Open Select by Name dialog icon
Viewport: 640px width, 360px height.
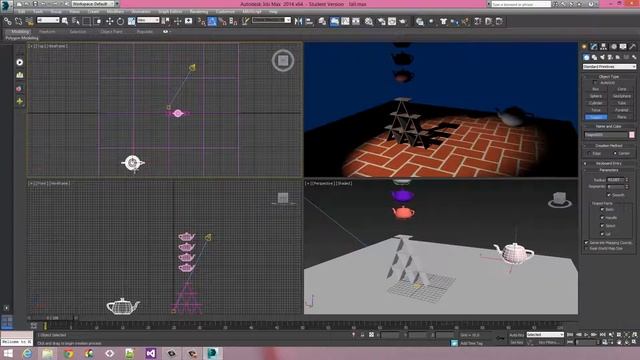pos(76,21)
